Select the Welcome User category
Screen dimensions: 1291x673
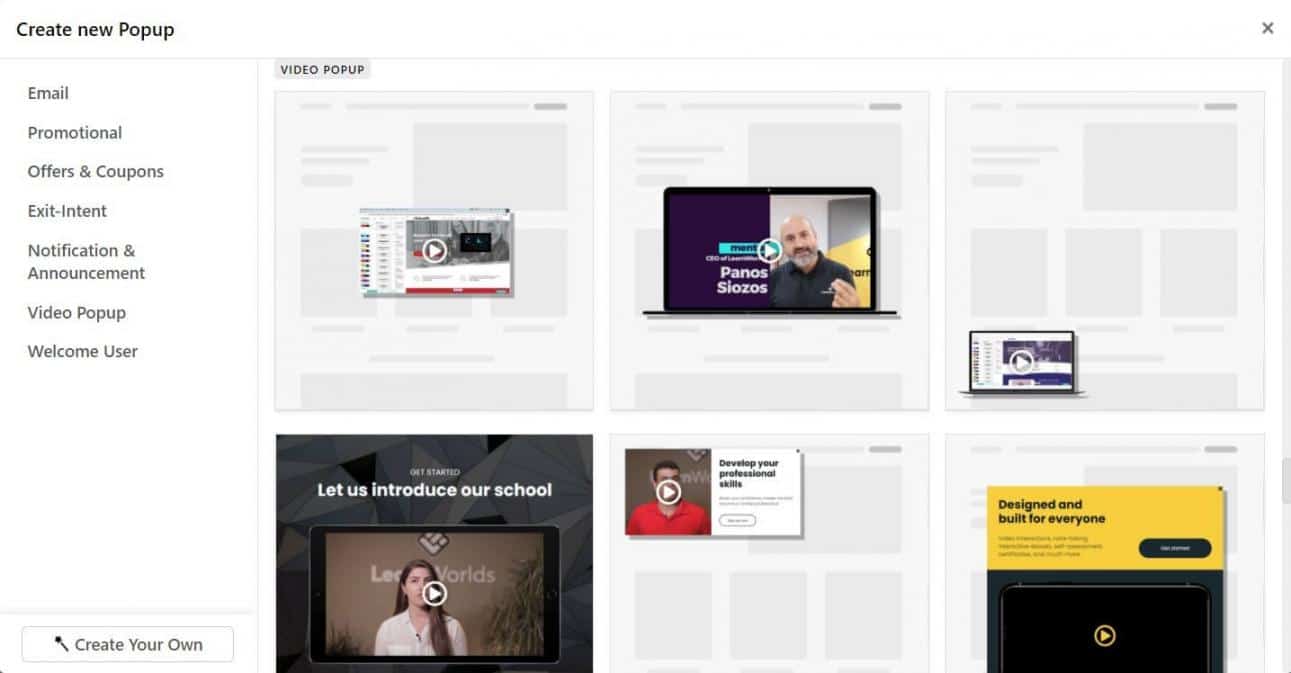[x=83, y=351]
